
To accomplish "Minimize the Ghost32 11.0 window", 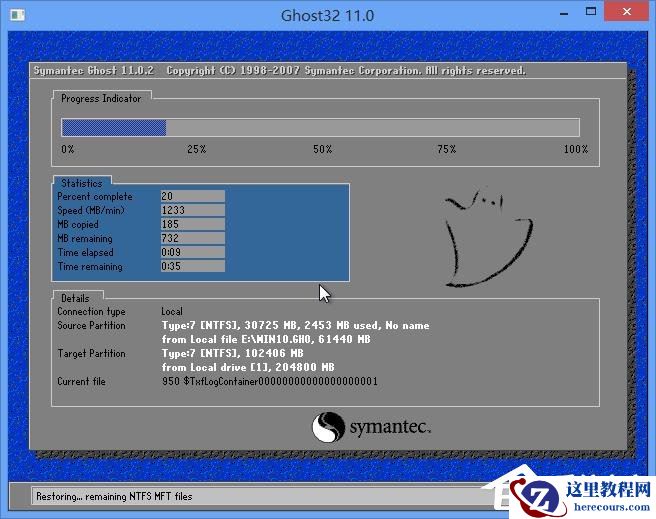I will (564, 14).
